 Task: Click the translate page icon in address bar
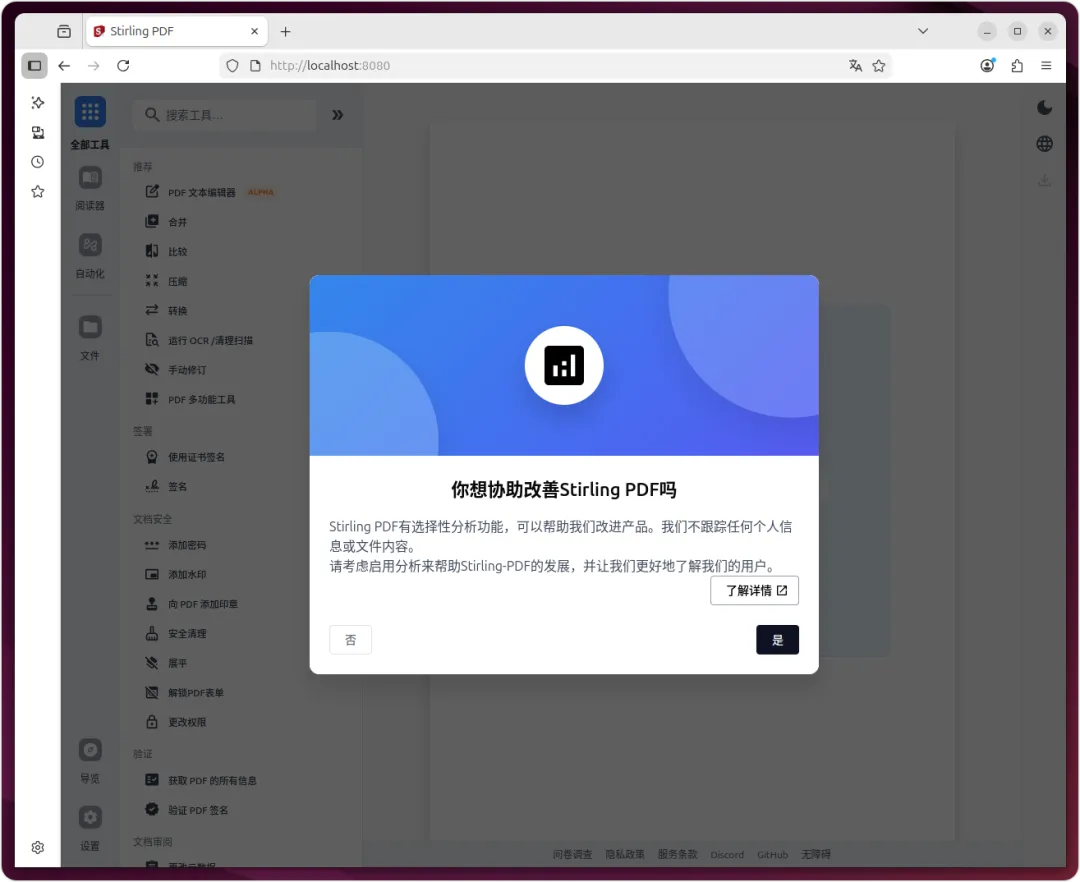(855, 65)
